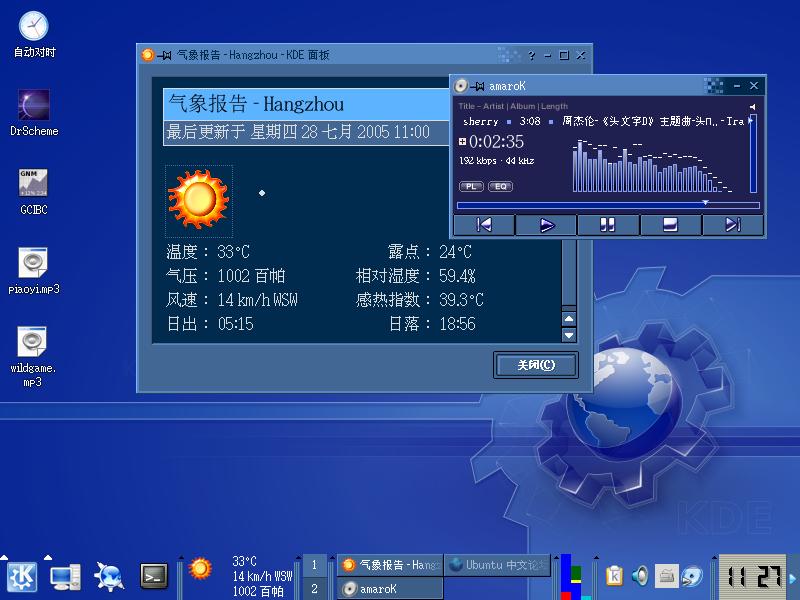Close the weather report with 关闭(C)
This screenshot has width=800, height=600.
pyautogui.click(x=536, y=365)
